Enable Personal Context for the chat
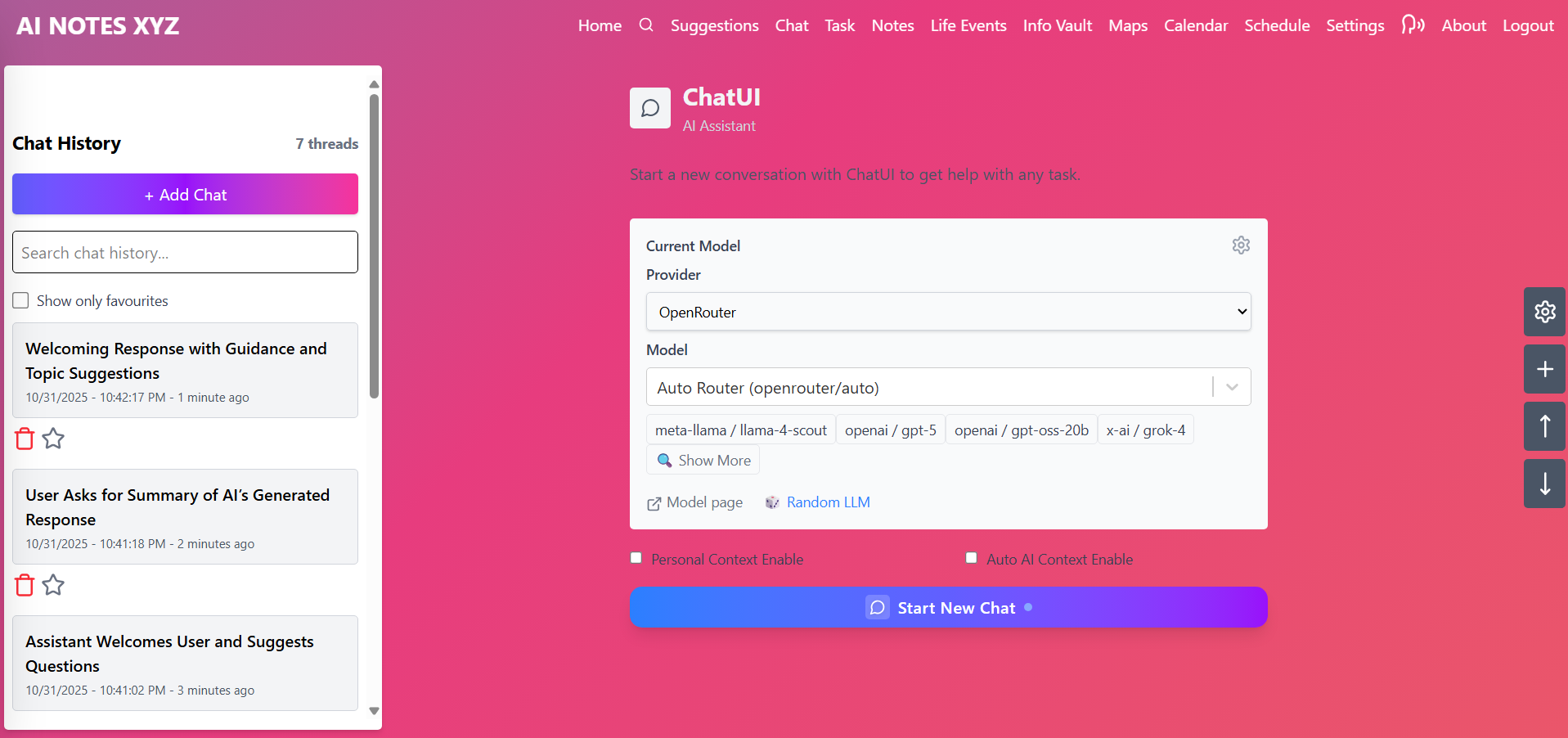Viewport: 1568px width, 738px height. 636,558
